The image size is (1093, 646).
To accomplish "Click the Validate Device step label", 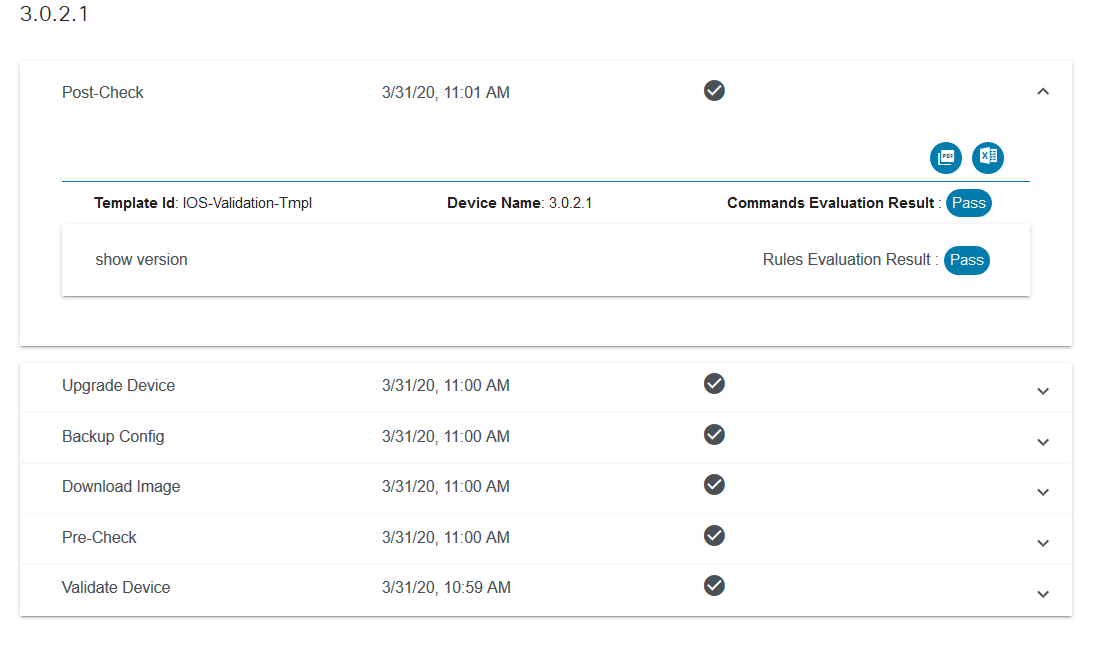I will (x=116, y=588).
